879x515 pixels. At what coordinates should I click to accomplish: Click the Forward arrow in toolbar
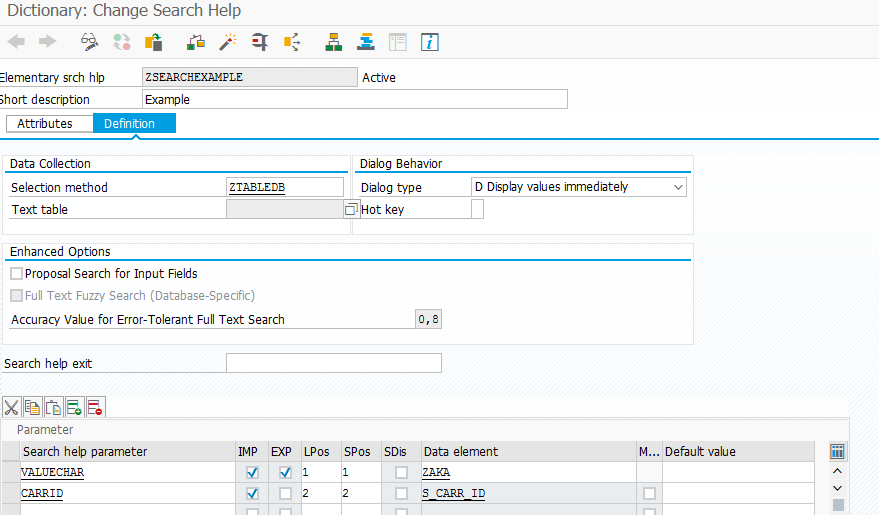point(47,42)
